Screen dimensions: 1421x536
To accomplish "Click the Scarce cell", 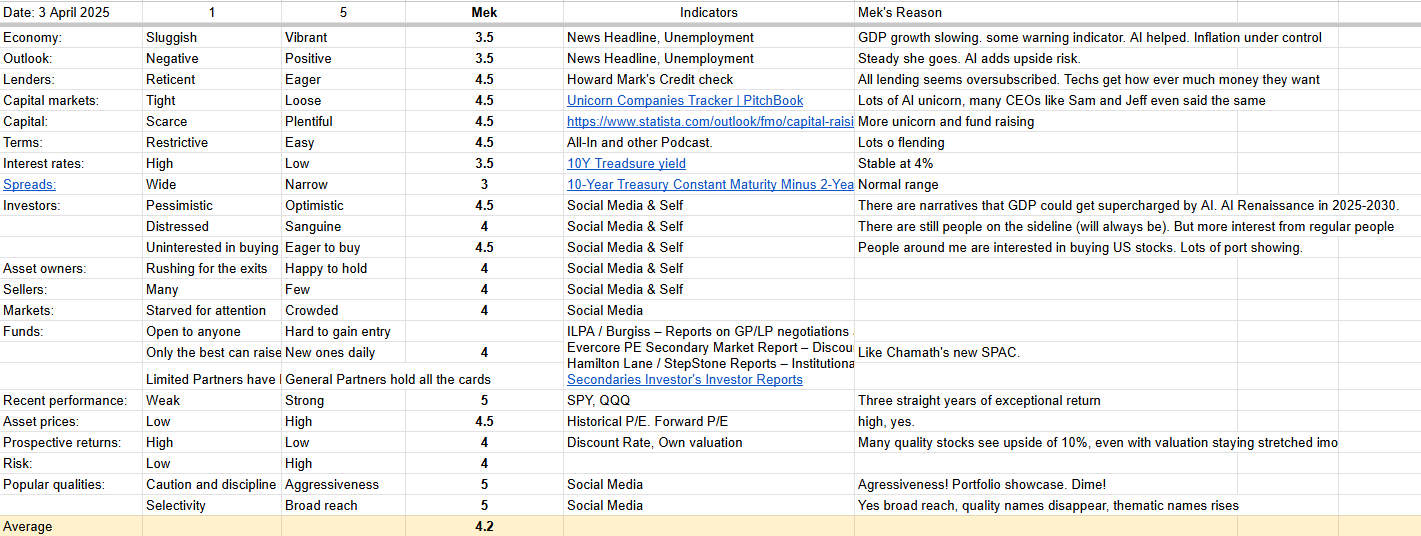I will [212, 121].
